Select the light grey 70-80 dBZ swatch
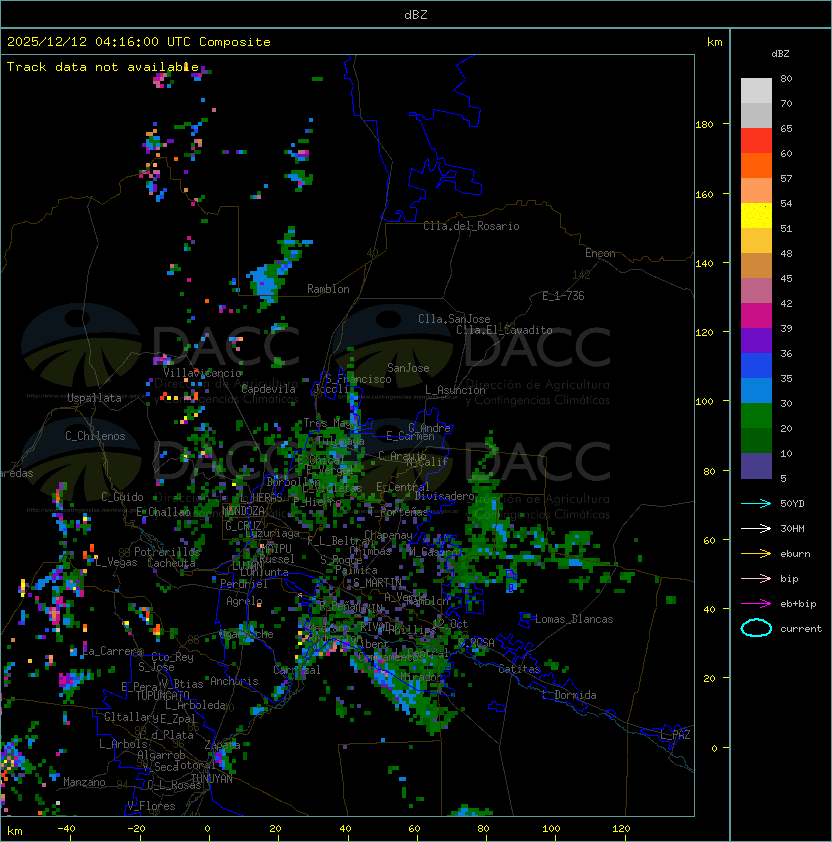Image resolution: width=832 pixels, height=842 pixels. point(756,90)
